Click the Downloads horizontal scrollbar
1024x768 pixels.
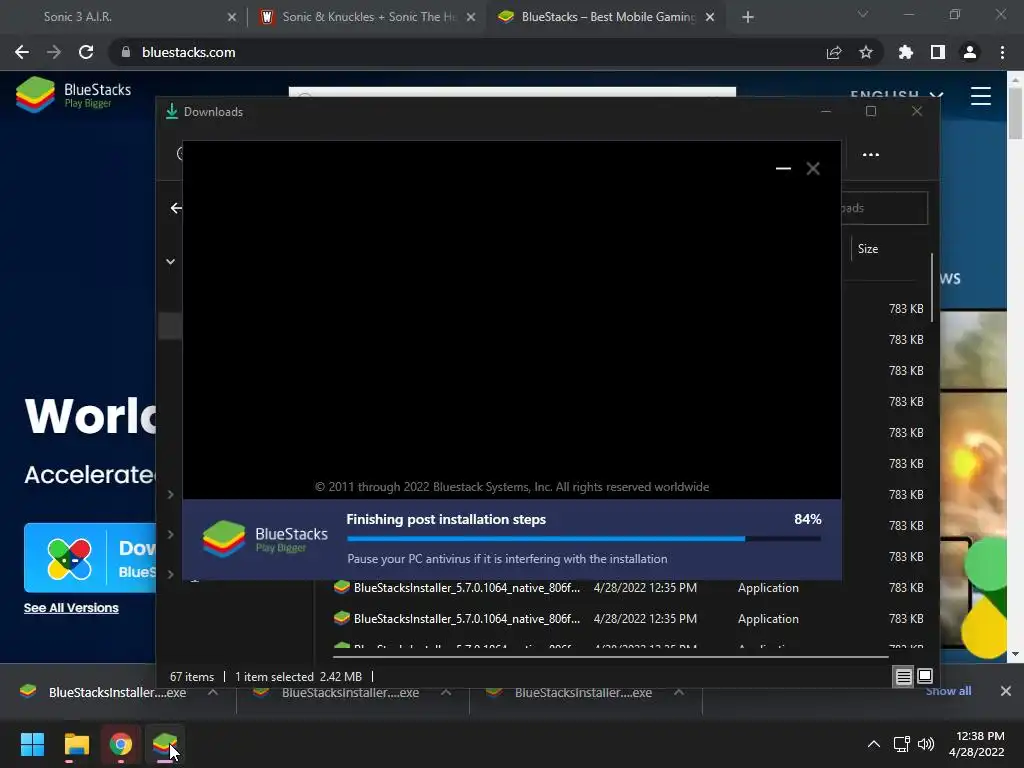point(611,656)
